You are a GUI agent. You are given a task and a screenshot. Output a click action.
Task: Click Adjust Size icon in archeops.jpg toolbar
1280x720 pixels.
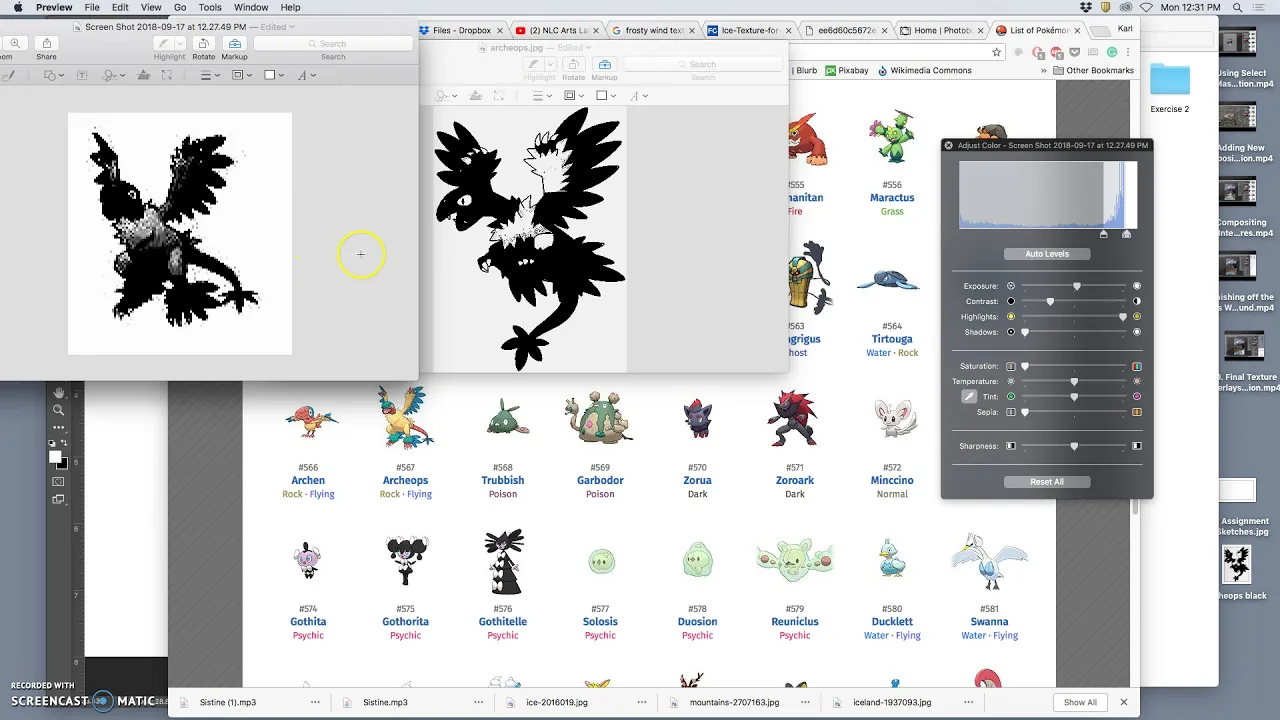[498, 96]
